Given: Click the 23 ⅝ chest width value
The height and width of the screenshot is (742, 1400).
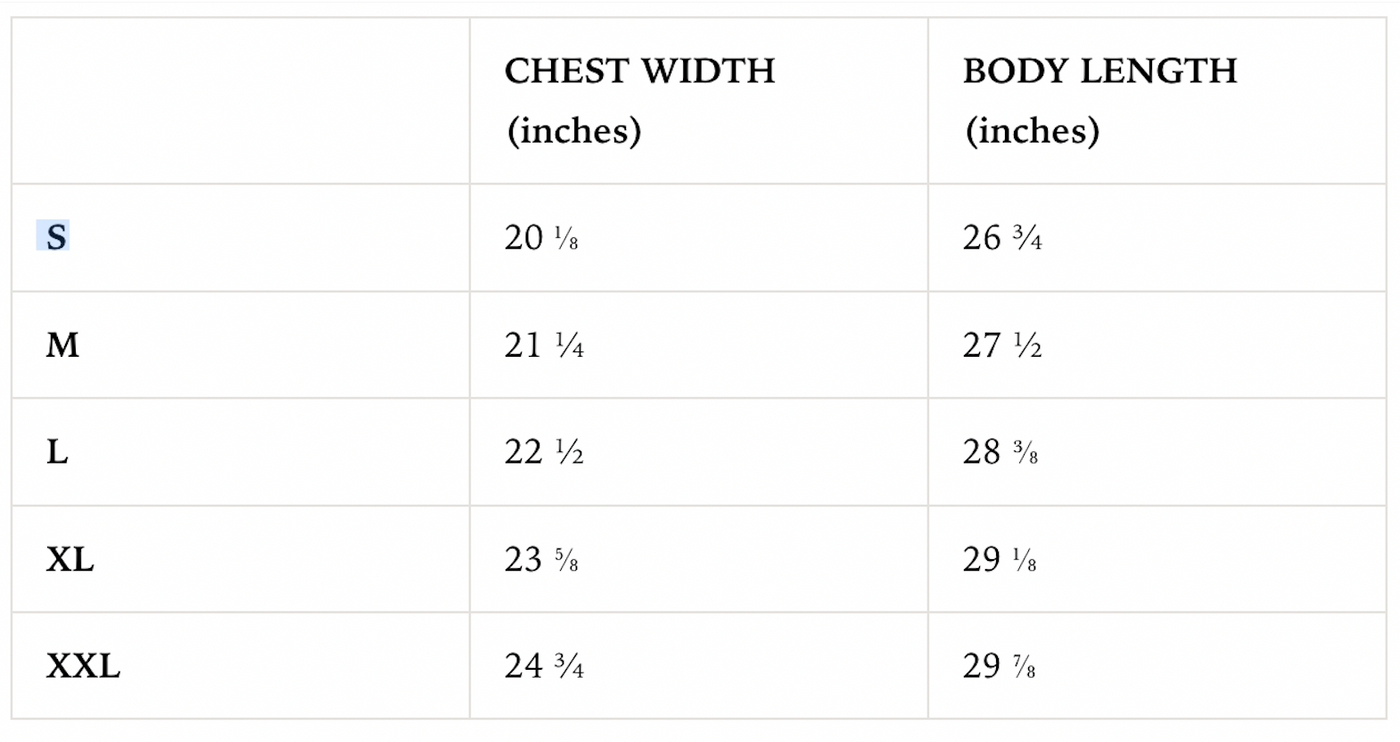Looking at the screenshot, I should [x=542, y=560].
